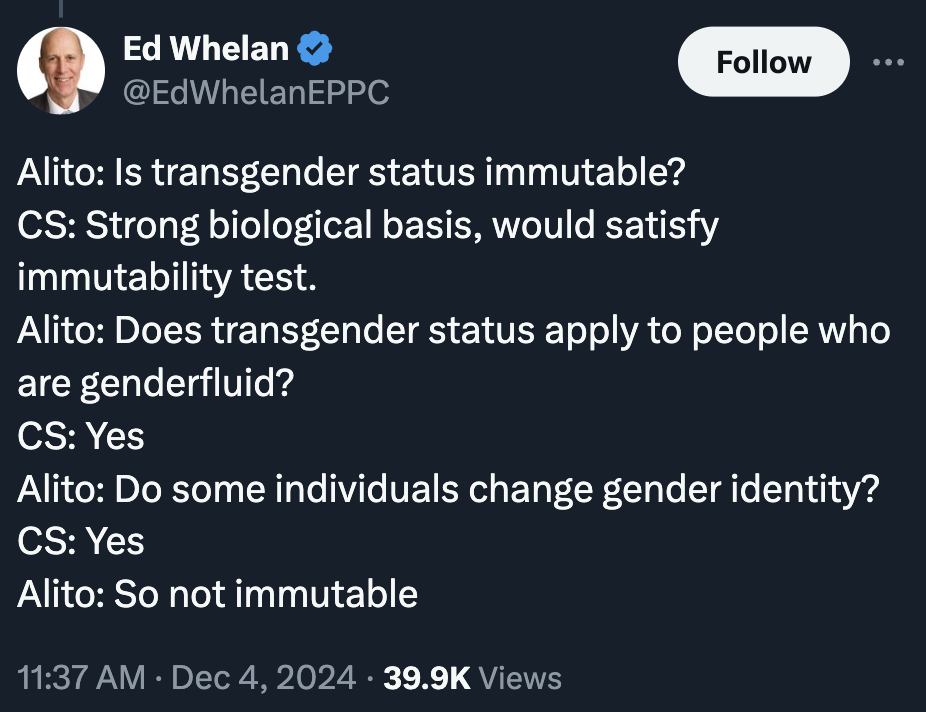
Task: Click the second 'CS: Yes' line
Action: pos(81,541)
